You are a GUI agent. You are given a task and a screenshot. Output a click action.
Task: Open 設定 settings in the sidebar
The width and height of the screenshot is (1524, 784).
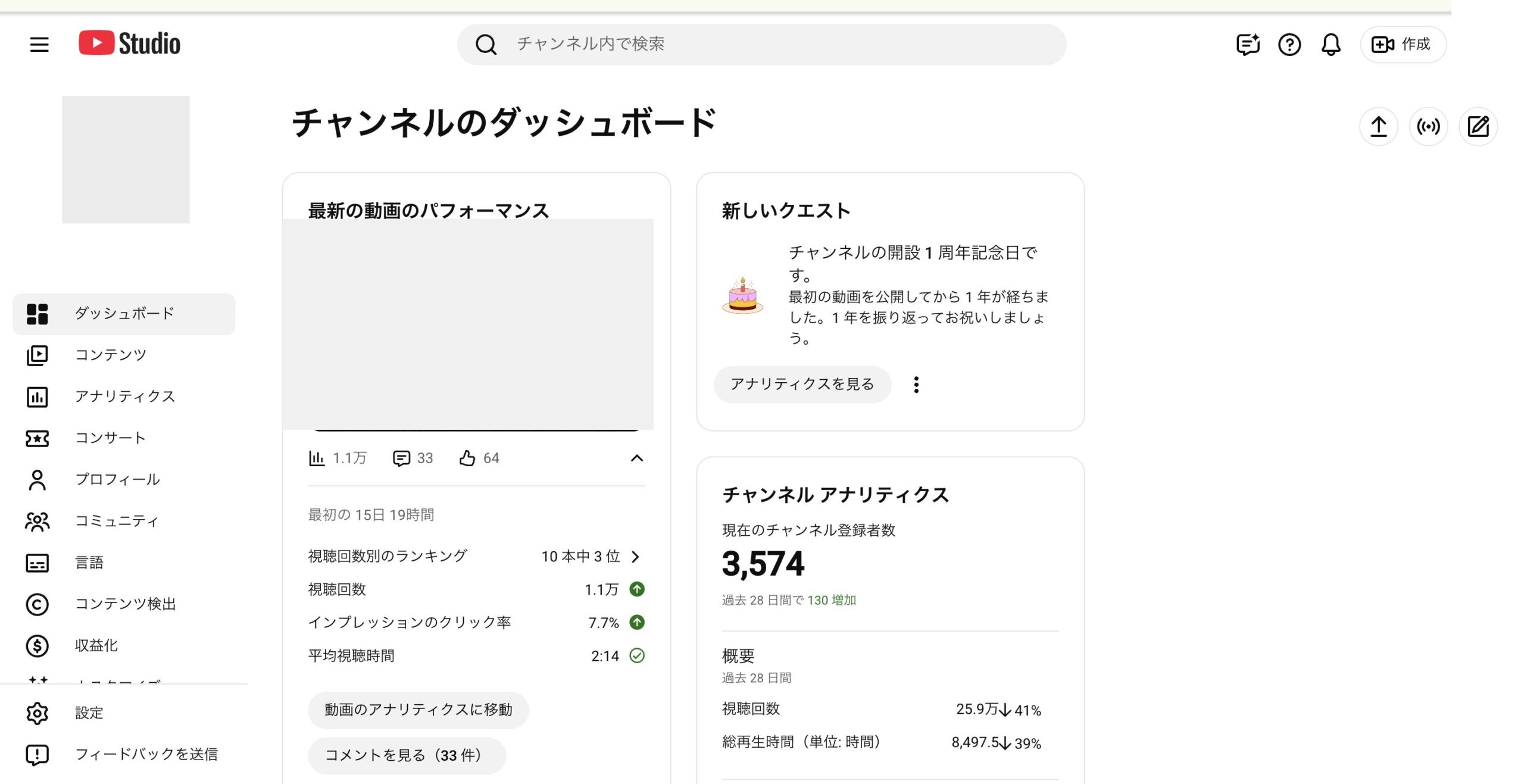tap(124, 713)
